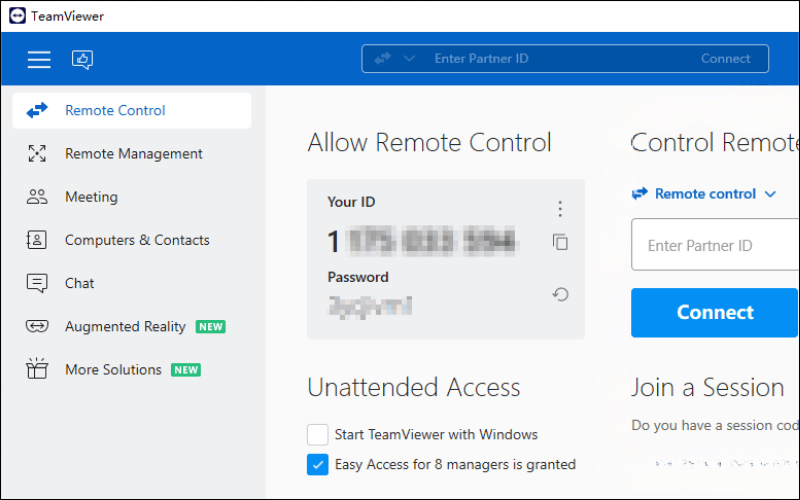Expand the connection mode chevron in top bar

[x=409, y=59]
